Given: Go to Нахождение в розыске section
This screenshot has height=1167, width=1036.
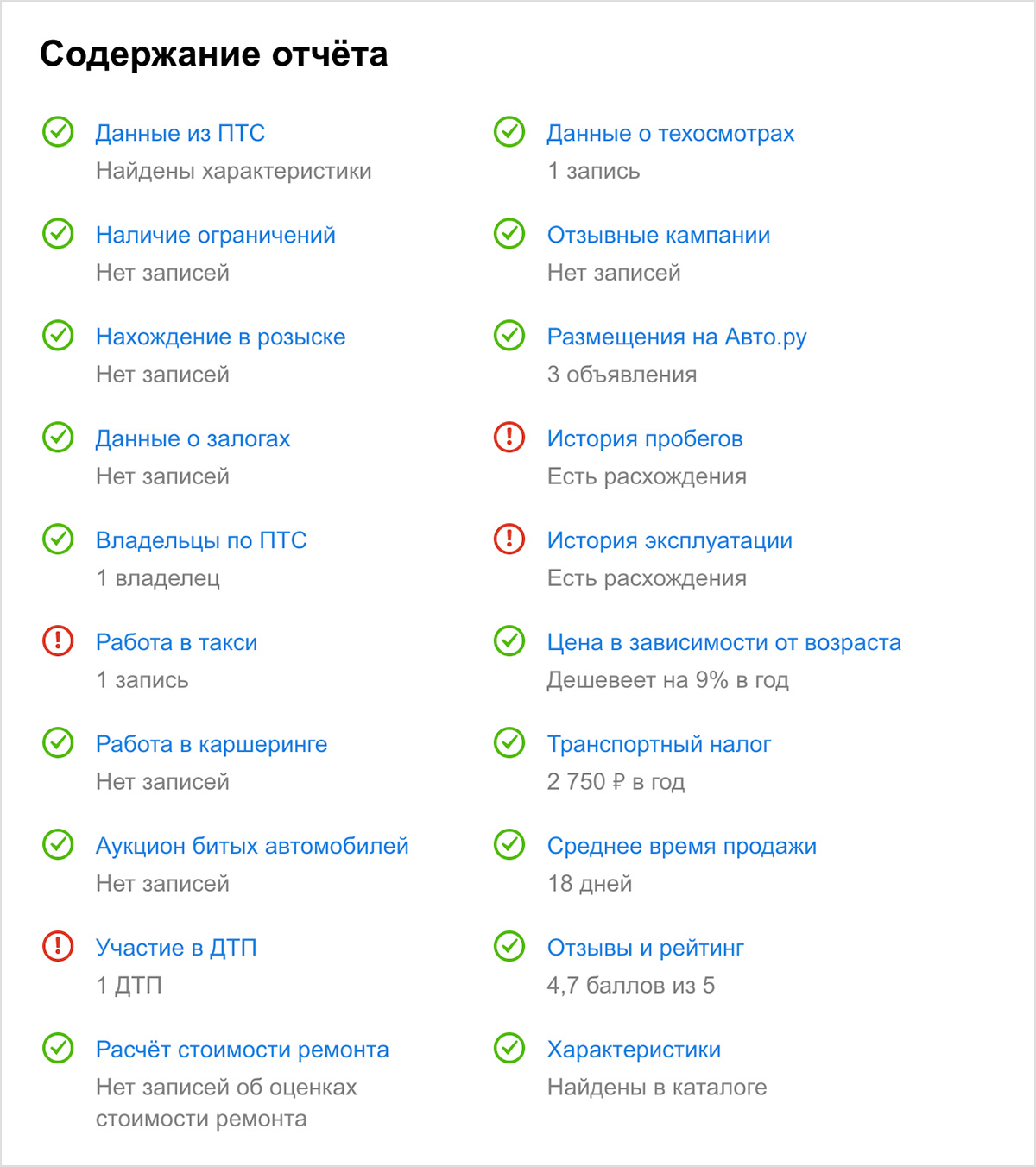Looking at the screenshot, I should pyautogui.click(x=221, y=337).
